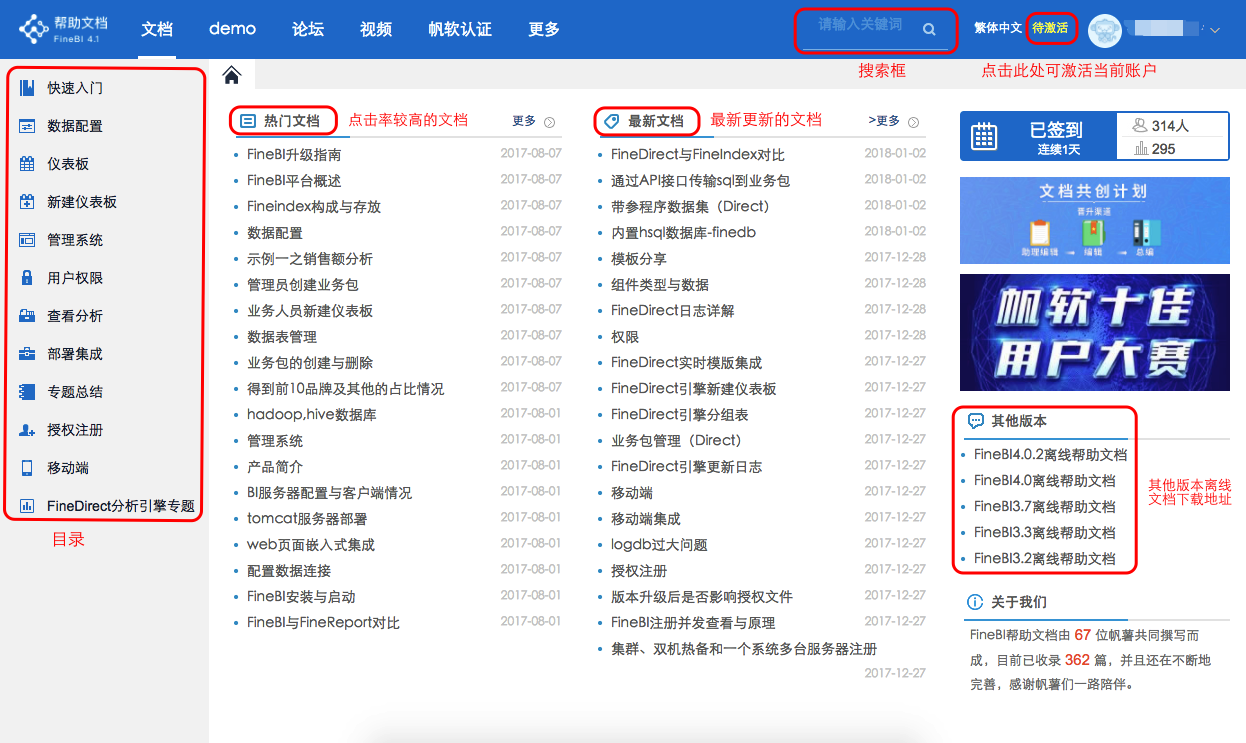Open logdb过大问题 document
This screenshot has width=1246, height=743.
pos(659,545)
